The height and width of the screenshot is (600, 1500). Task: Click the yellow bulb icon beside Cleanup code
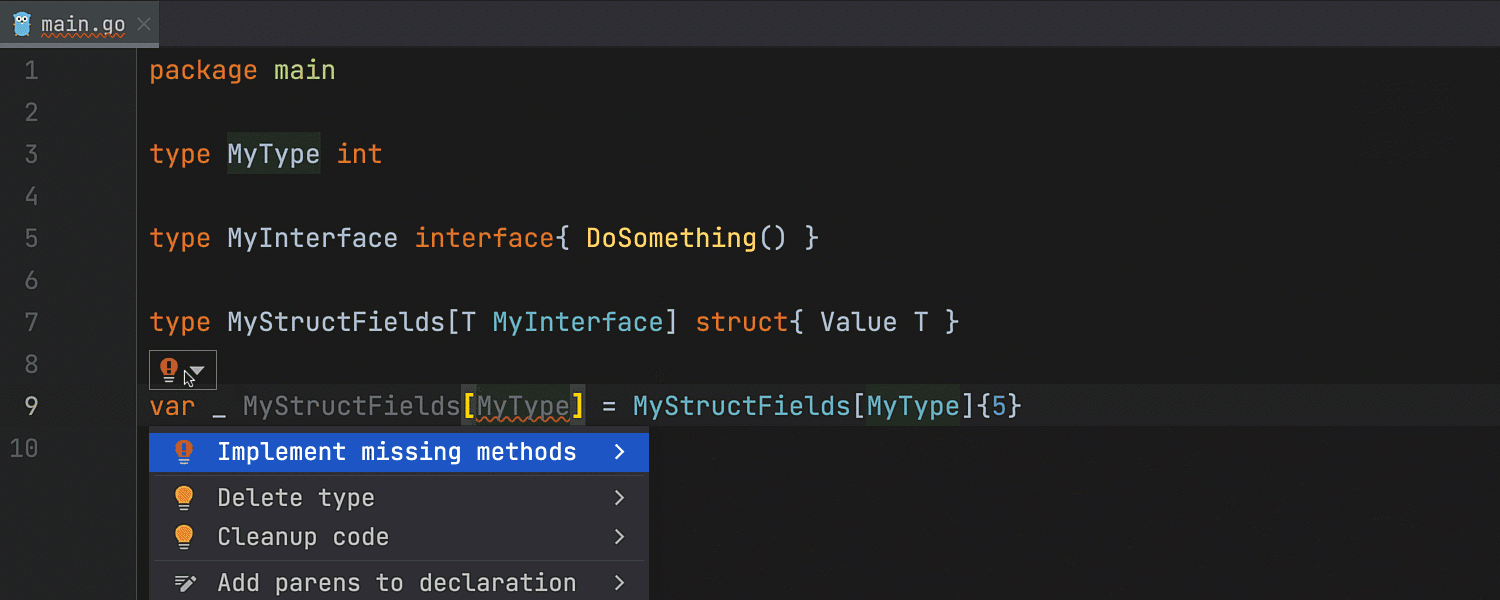[183, 537]
